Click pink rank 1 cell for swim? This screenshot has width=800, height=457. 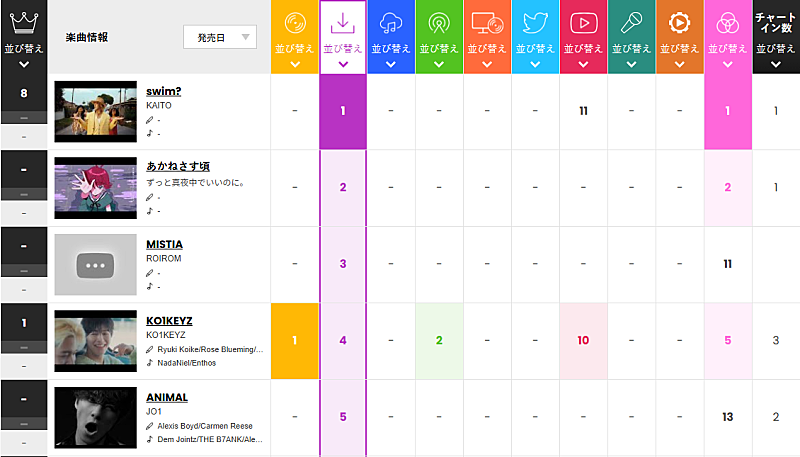point(728,111)
